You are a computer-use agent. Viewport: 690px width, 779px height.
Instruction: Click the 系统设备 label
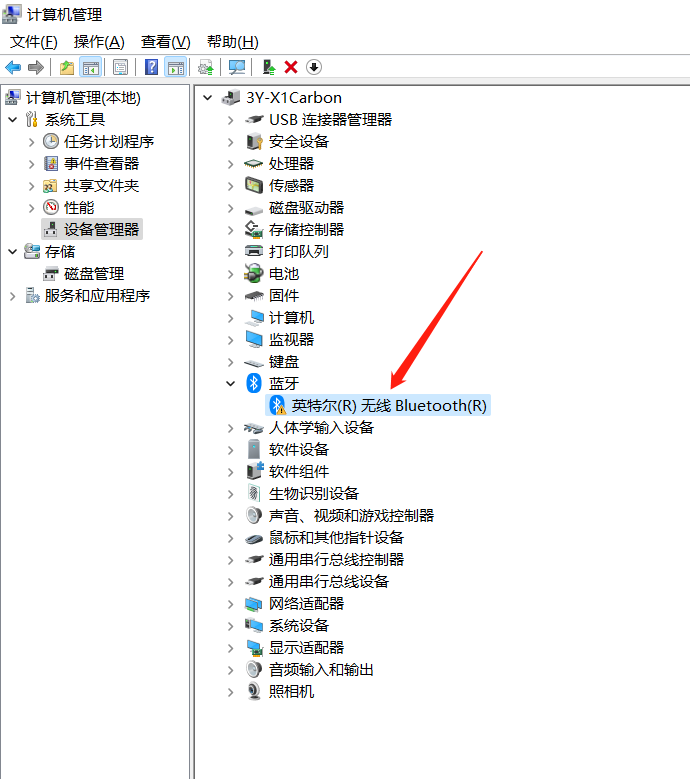(299, 625)
